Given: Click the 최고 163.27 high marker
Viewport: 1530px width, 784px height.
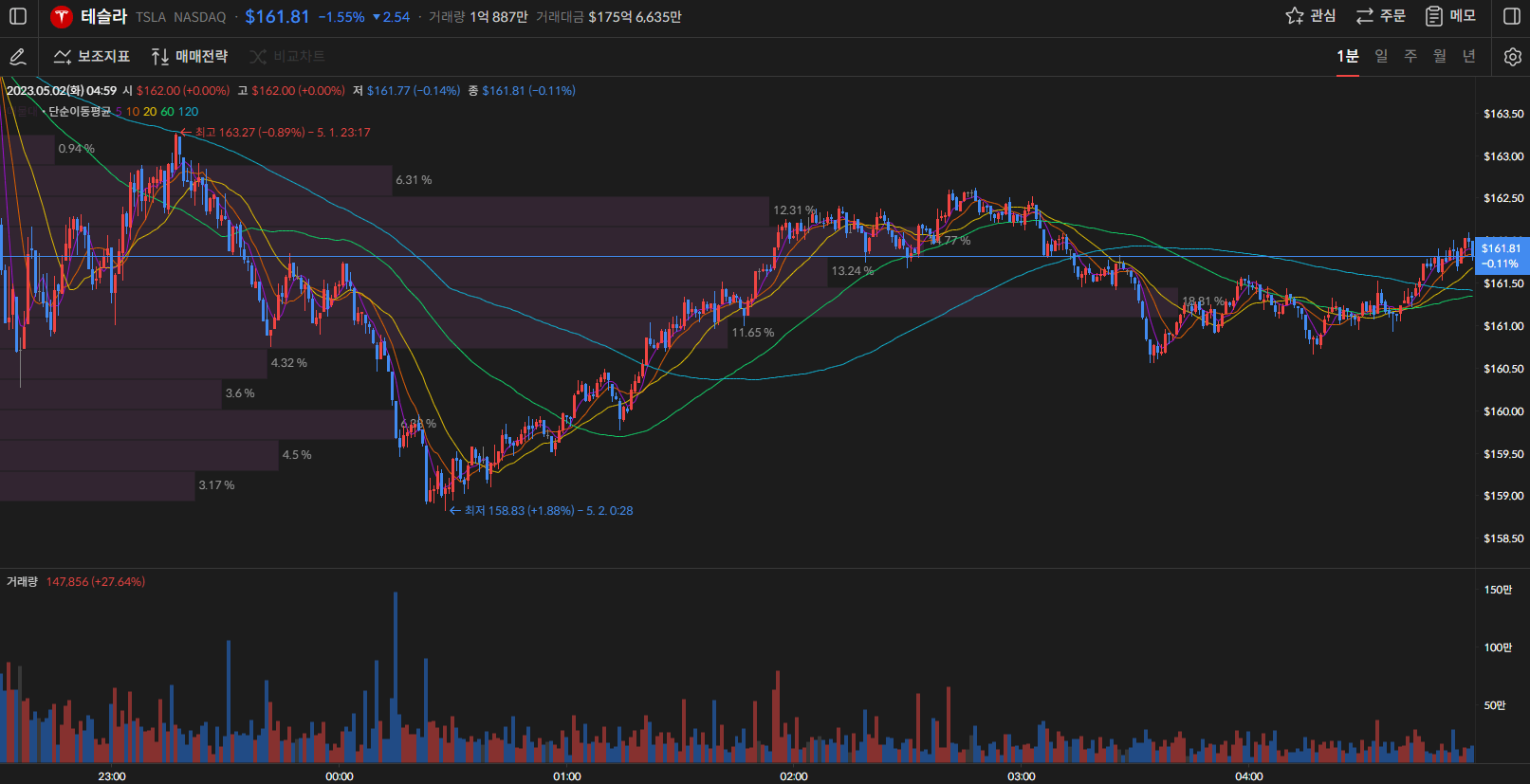Looking at the screenshot, I should click(275, 133).
